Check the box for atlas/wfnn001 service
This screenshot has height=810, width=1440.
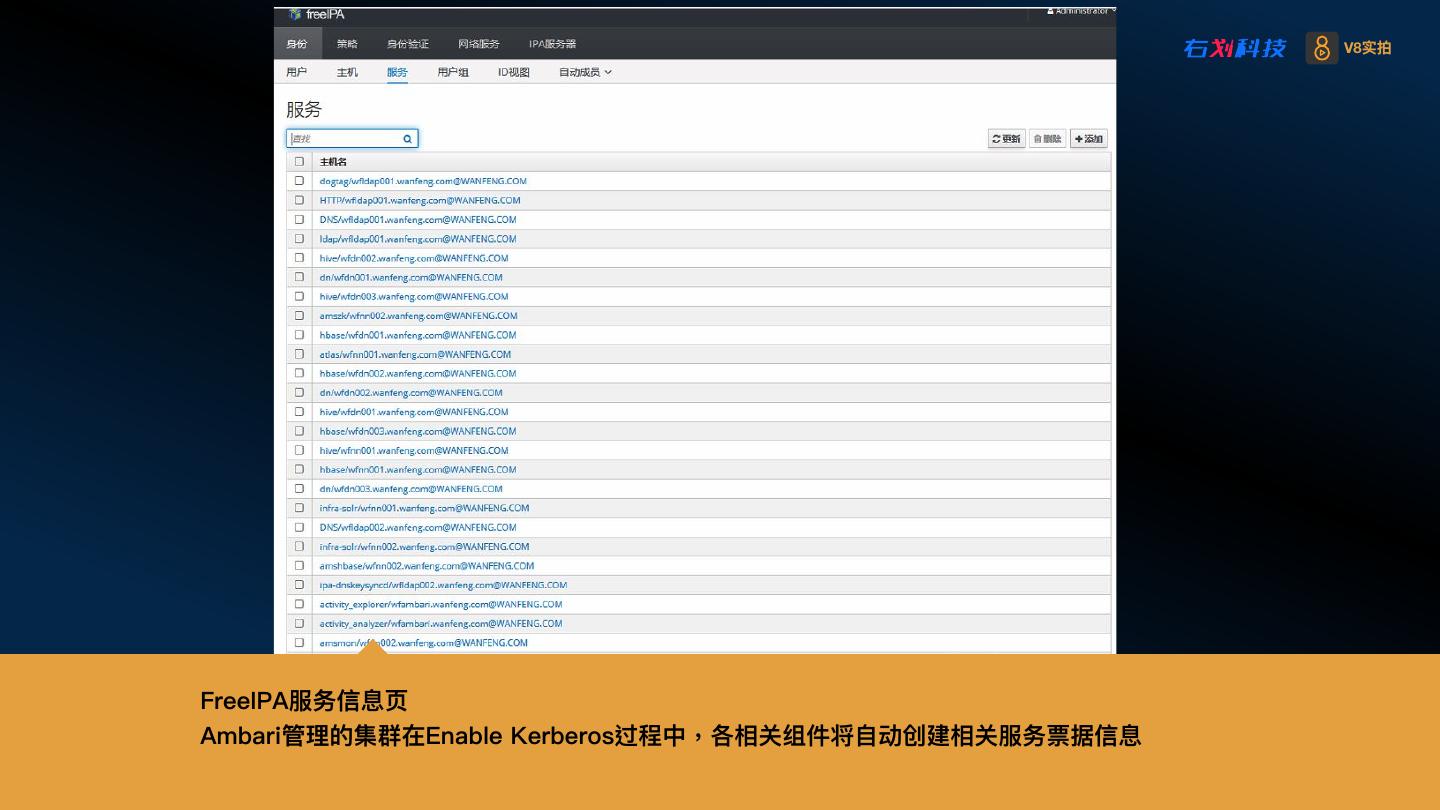(x=299, y=354)
